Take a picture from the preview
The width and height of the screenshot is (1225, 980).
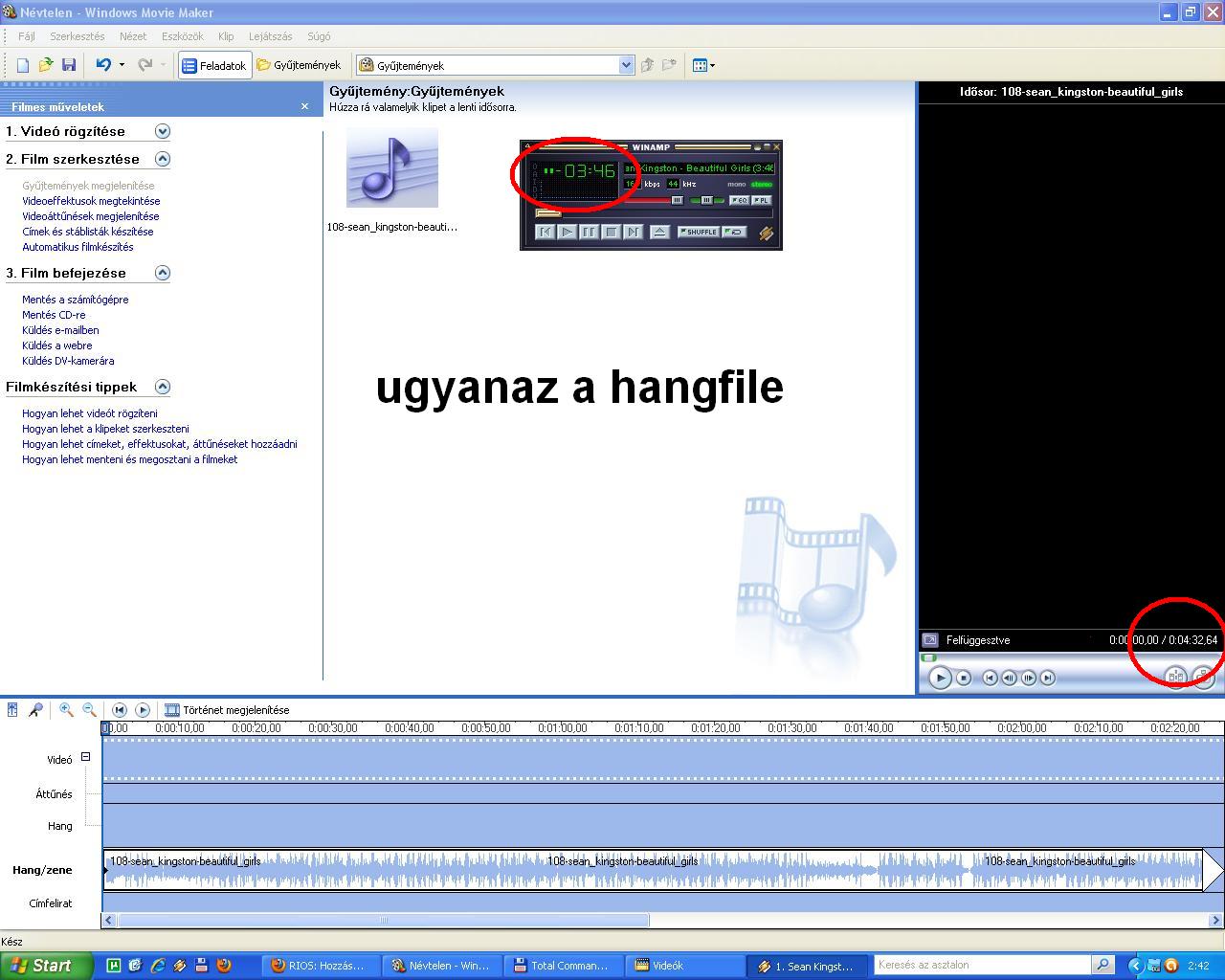click(1203, 677)
